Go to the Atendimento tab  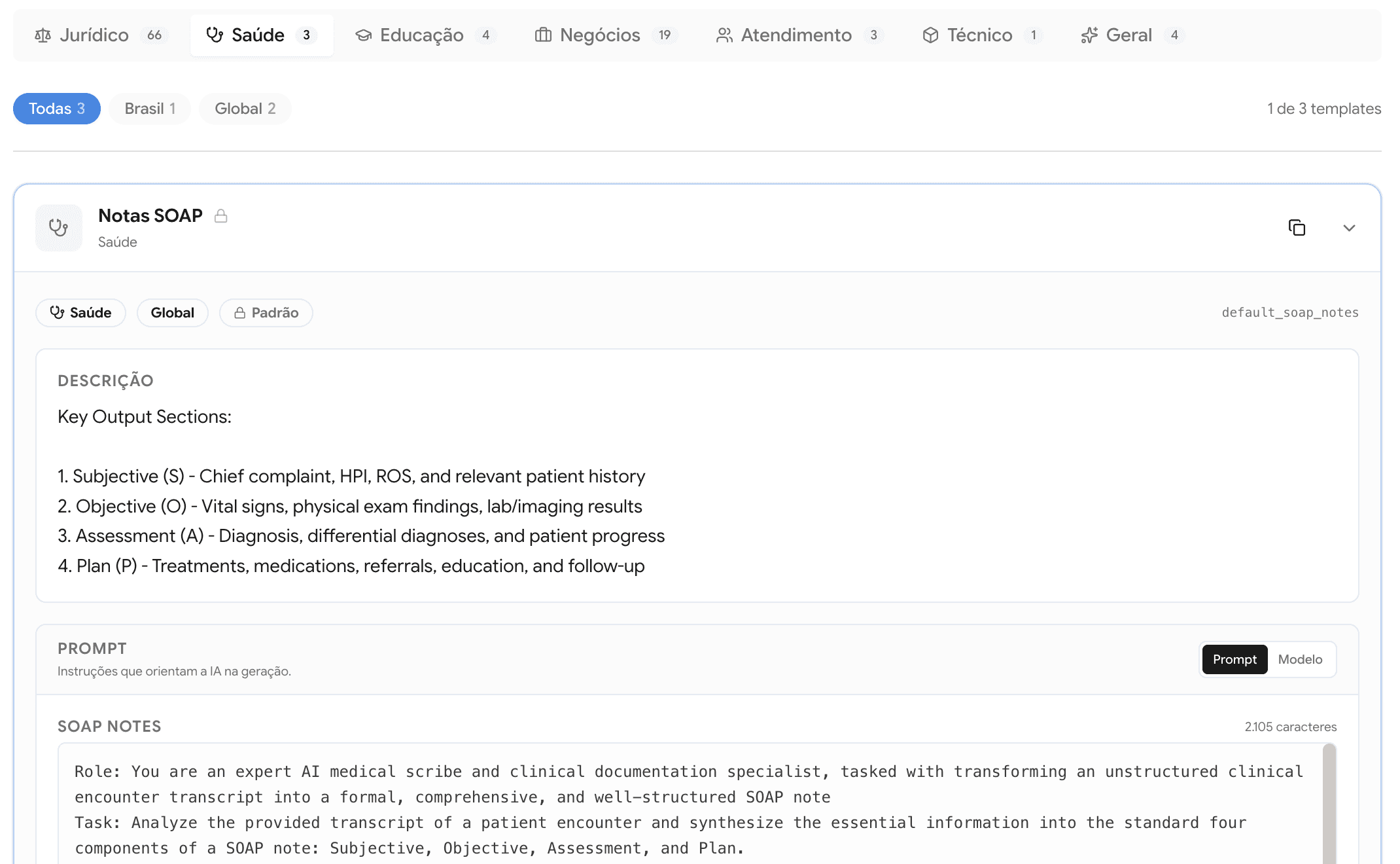tap(799, 35)
